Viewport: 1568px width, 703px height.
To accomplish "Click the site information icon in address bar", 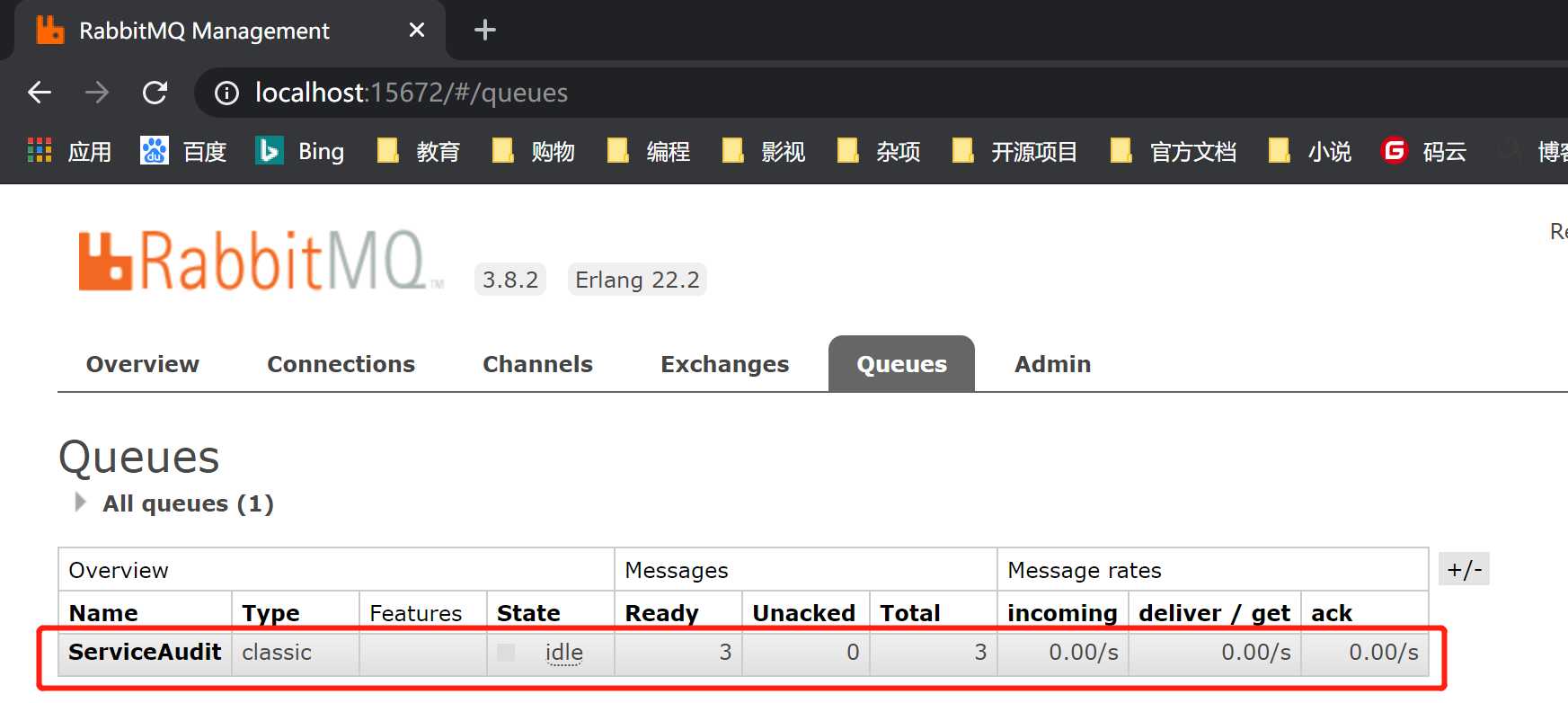I will click(x=226, y=93).
